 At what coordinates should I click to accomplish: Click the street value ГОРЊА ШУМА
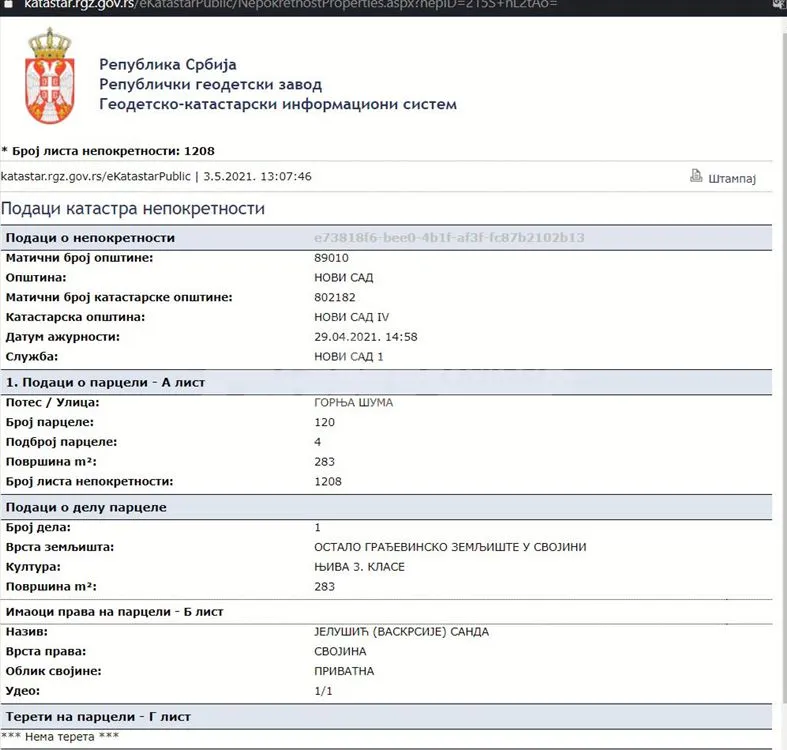coord(353,402)
